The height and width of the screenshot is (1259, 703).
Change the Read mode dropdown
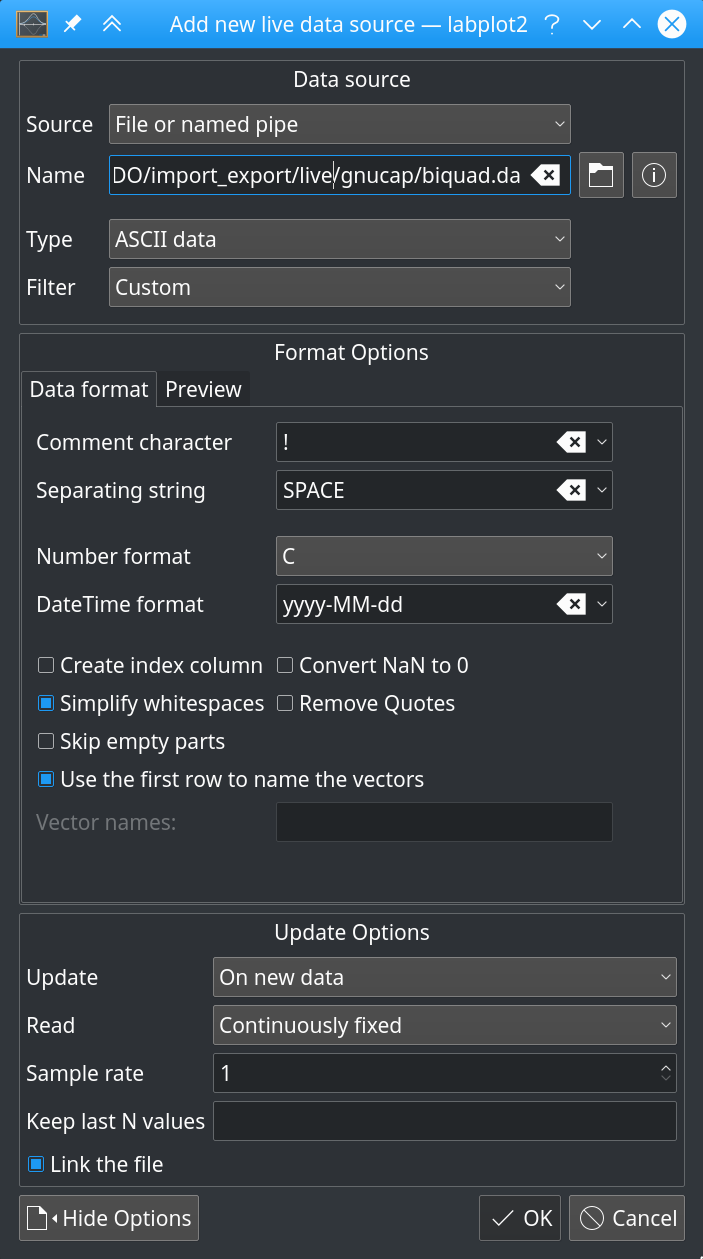coord(445,1025)
